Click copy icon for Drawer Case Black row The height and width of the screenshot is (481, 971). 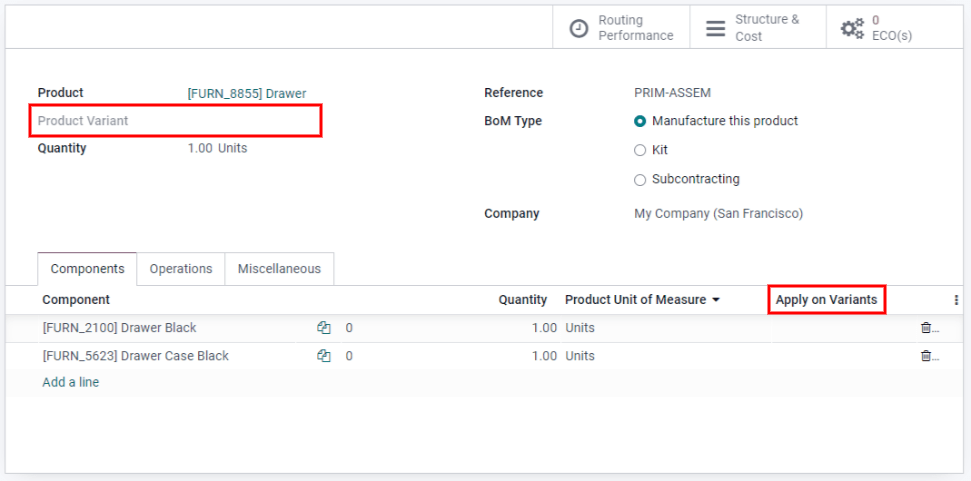[324, 356]
